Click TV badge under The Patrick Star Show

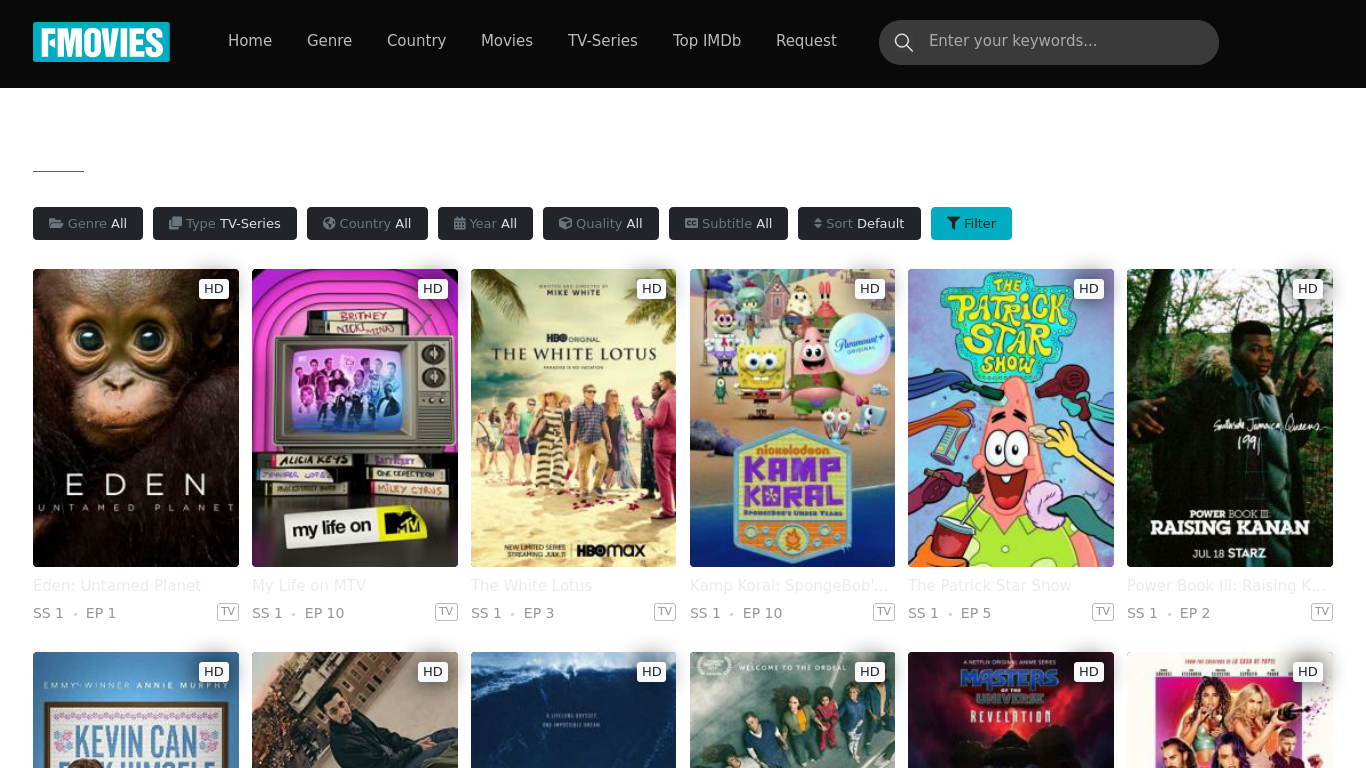pyautogui.click(x=1103, y=611)
